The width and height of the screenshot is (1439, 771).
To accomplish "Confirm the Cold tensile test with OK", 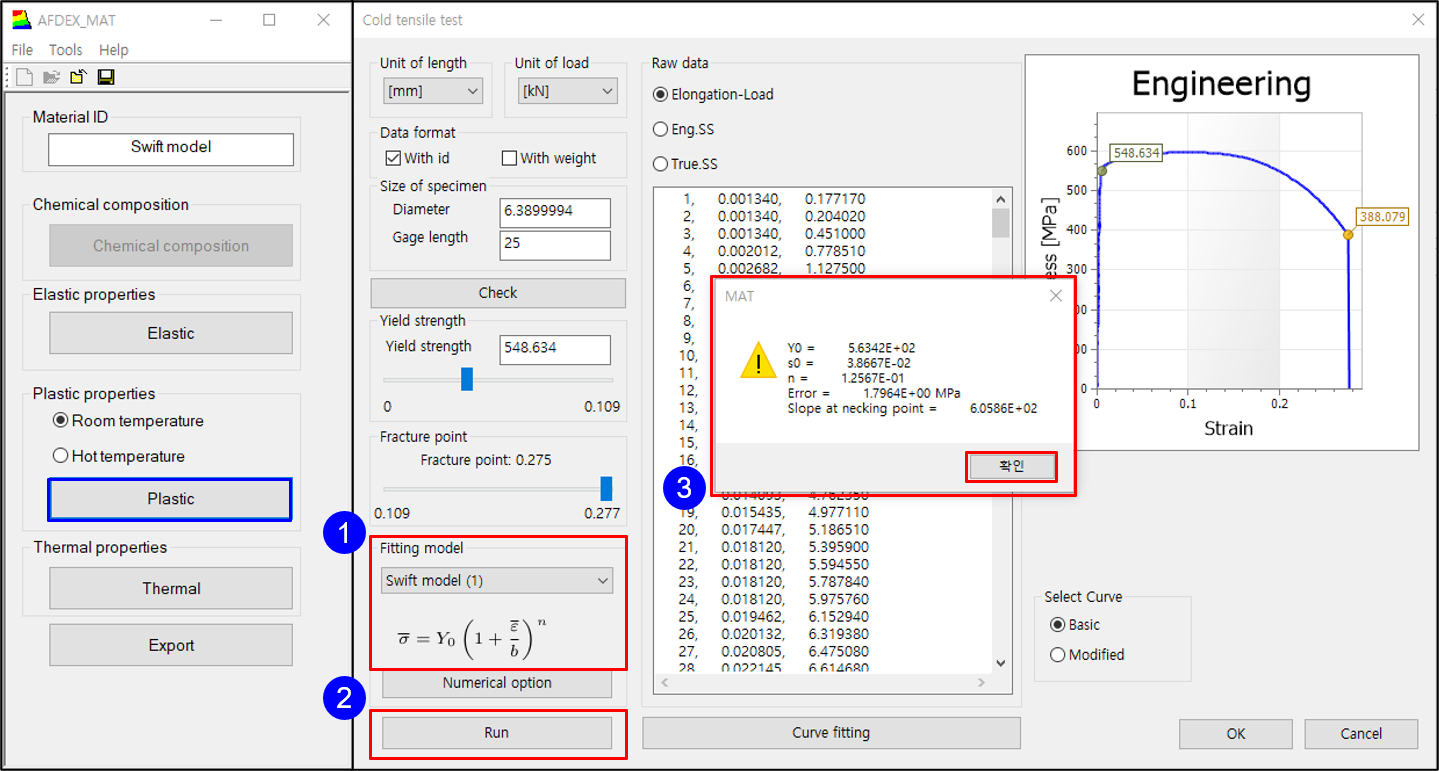I will click(x=1236, y=734).
